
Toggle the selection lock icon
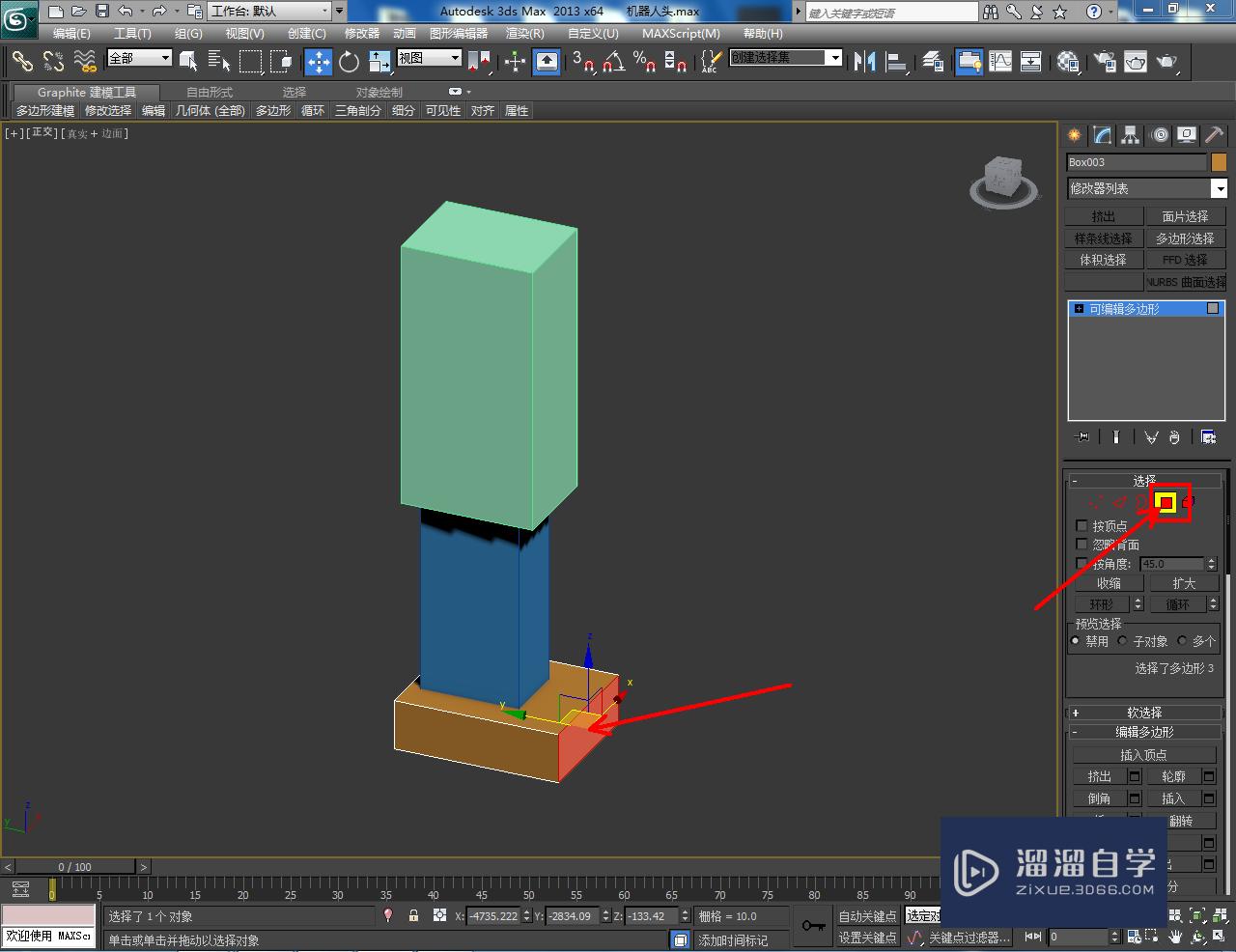pos(413,915)
